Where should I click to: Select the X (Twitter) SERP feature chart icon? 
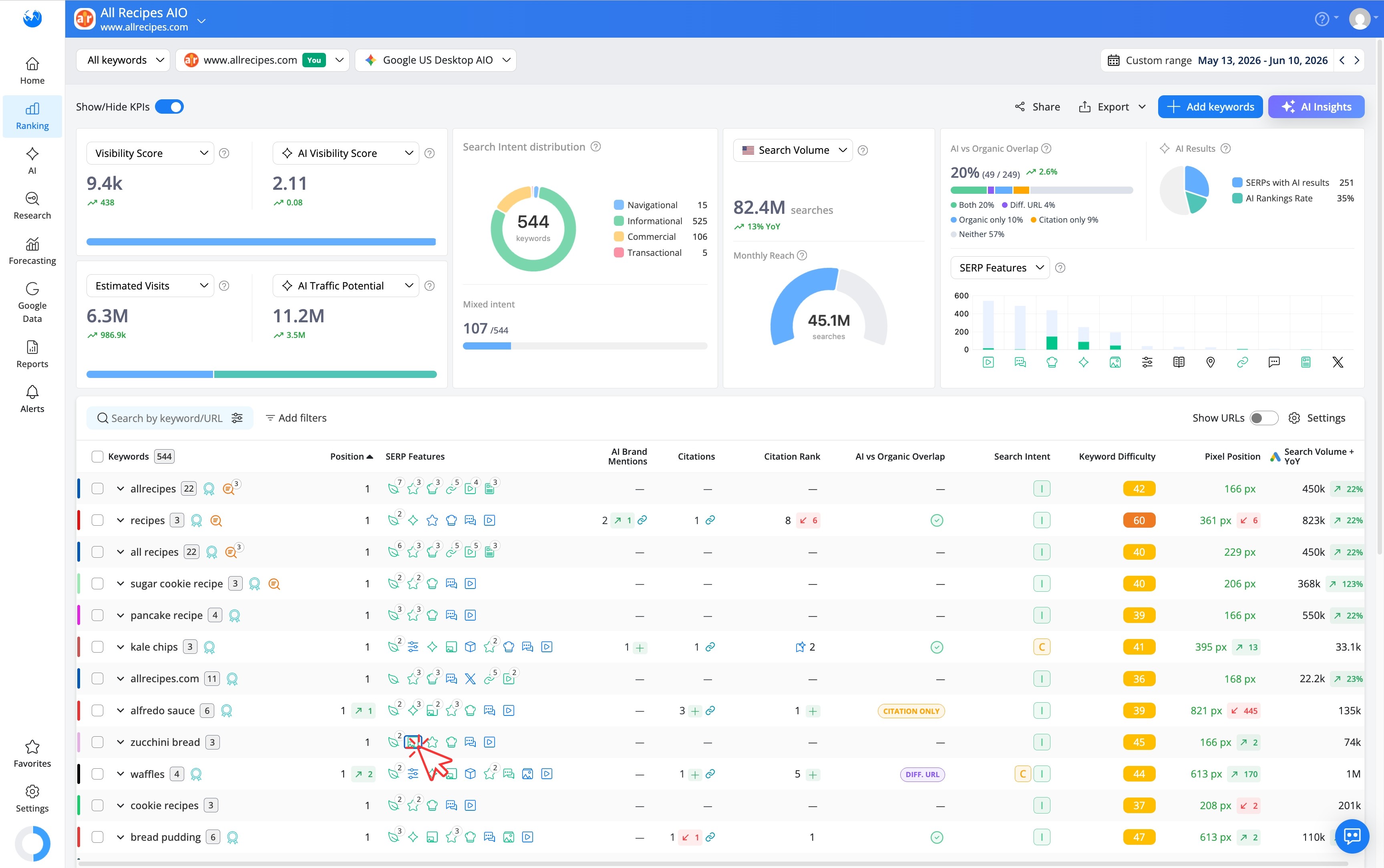point(1338,362)
